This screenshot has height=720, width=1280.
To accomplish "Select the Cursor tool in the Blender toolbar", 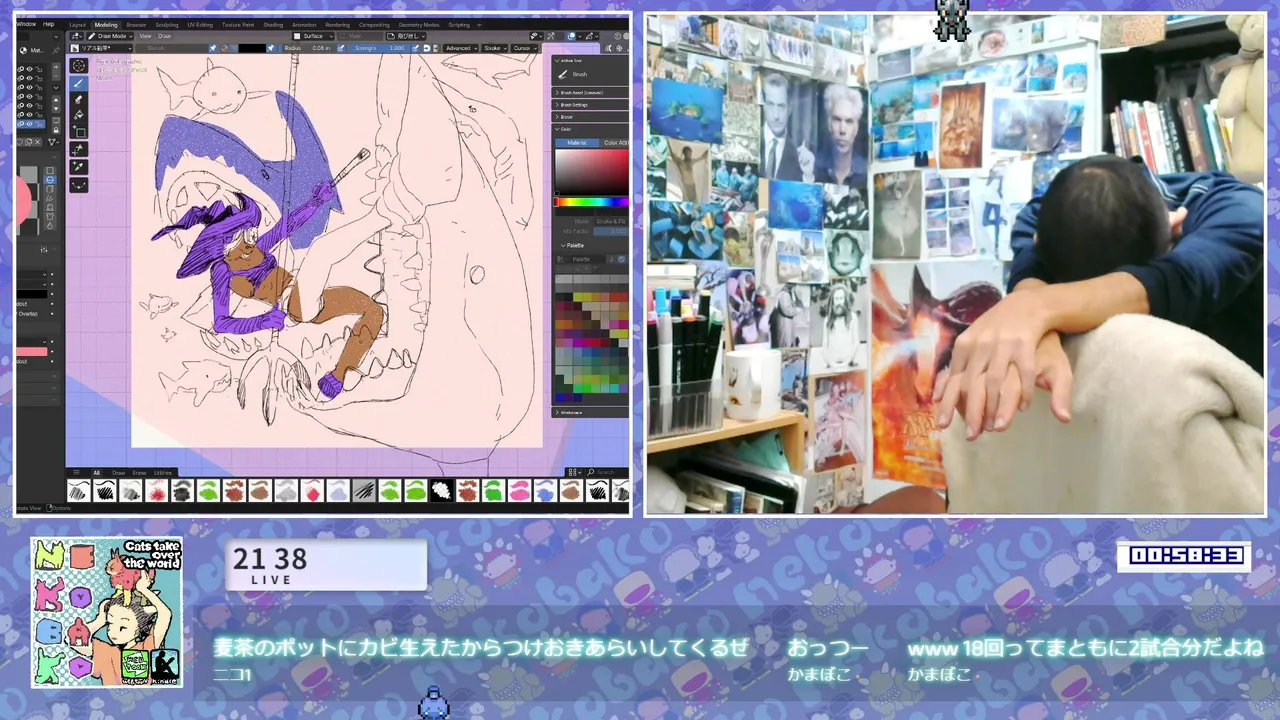I will coord(78,66).
